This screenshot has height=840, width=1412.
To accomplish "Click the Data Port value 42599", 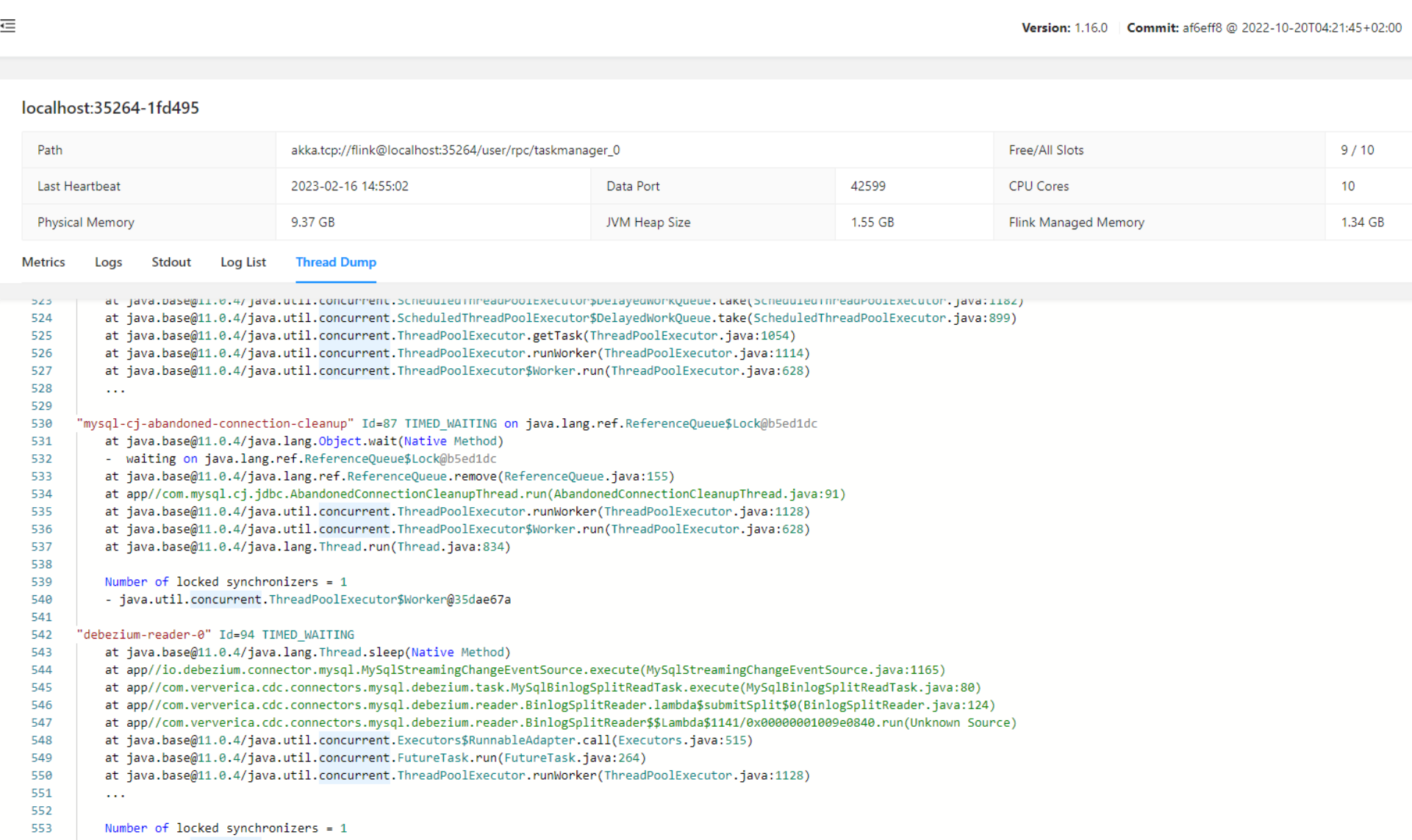I will tap(868, 186).
